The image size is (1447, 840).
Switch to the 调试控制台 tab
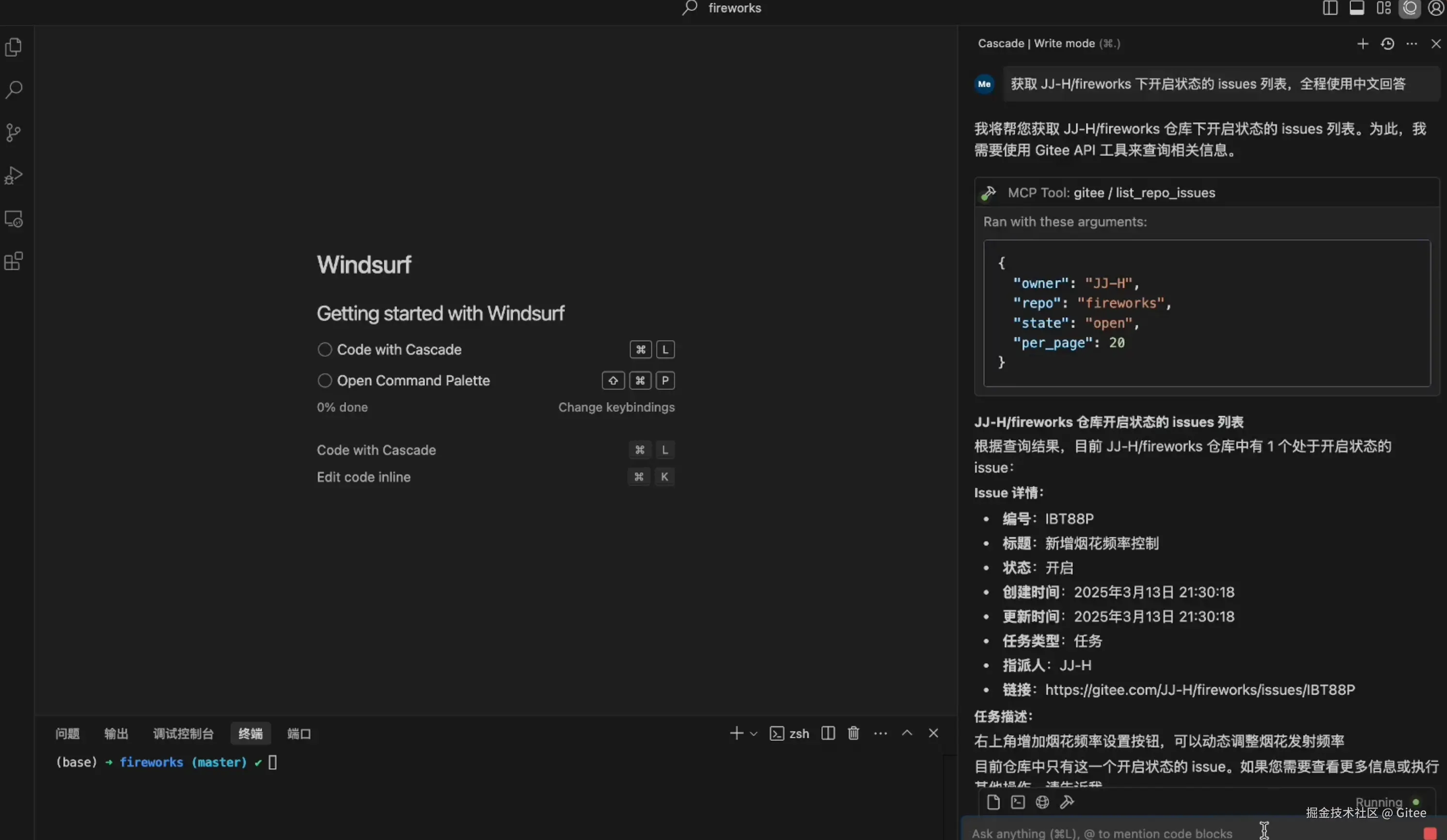[183, 733]
